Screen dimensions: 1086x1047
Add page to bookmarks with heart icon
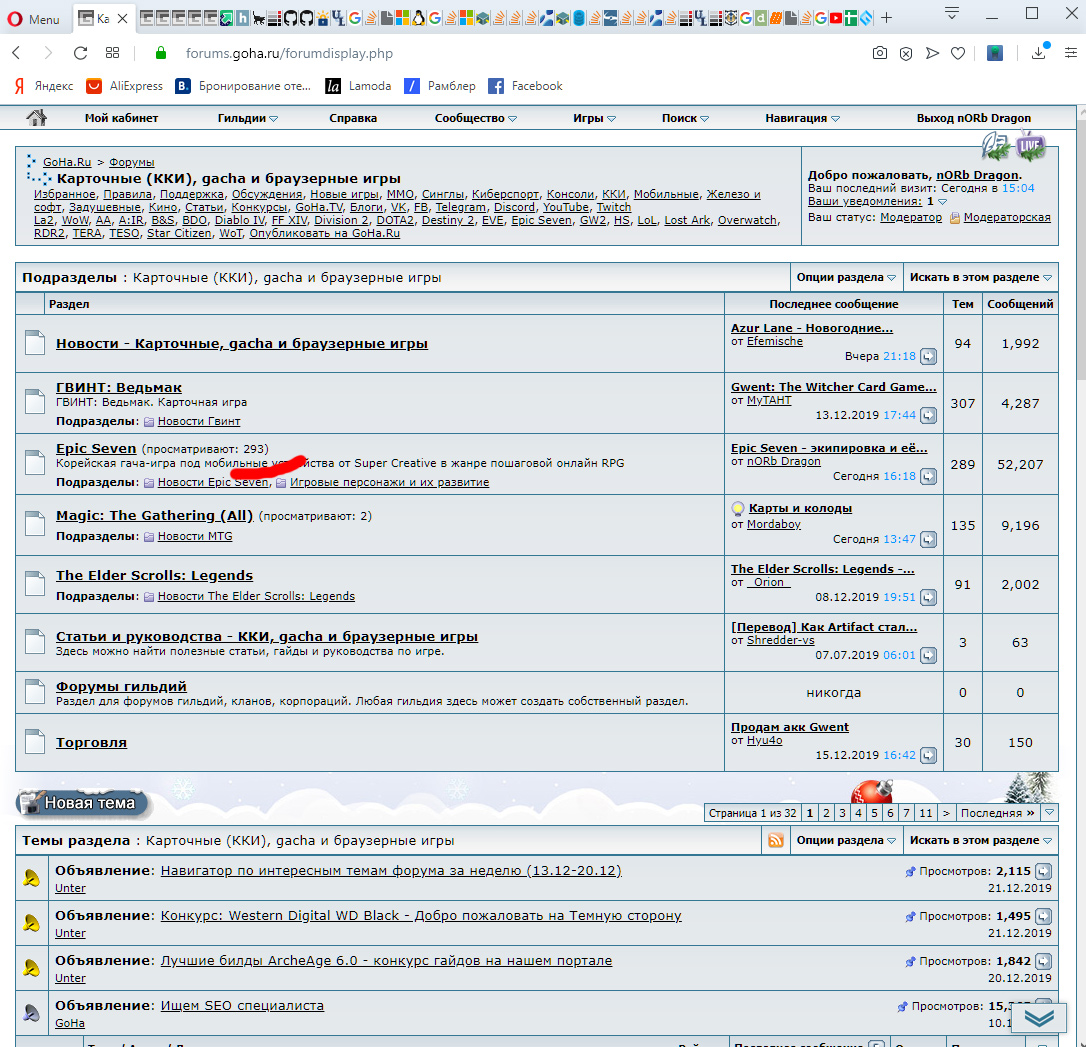(958, 53)
